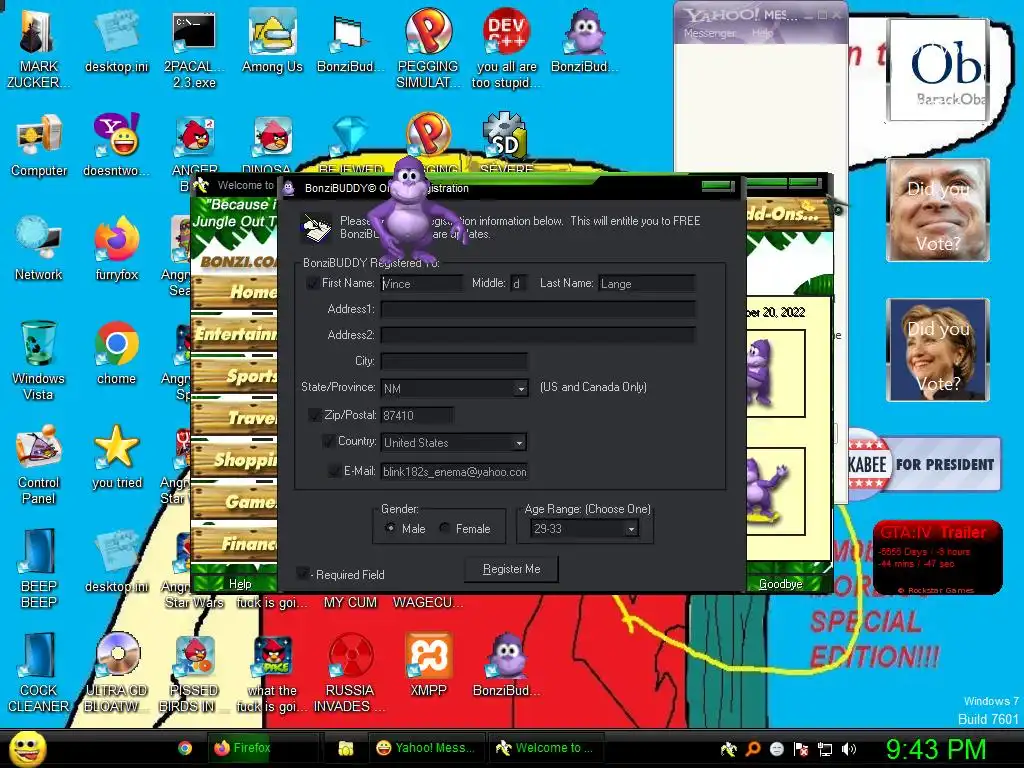Image resolution: width=1024 pixels, height=768 pixels.
Task: Switch to 'Welcome to ...' taskbar button
Action: click(546, 748)
